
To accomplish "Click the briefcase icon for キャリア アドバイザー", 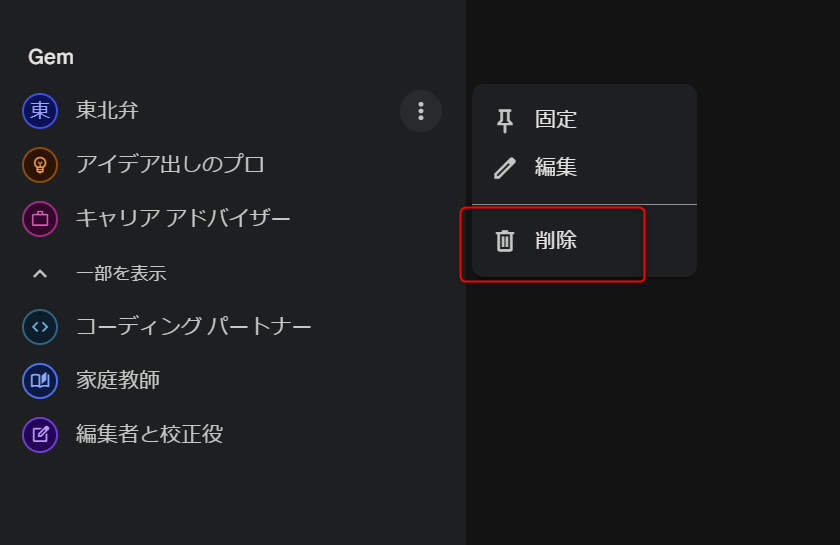I will click(x=40, y=219).
